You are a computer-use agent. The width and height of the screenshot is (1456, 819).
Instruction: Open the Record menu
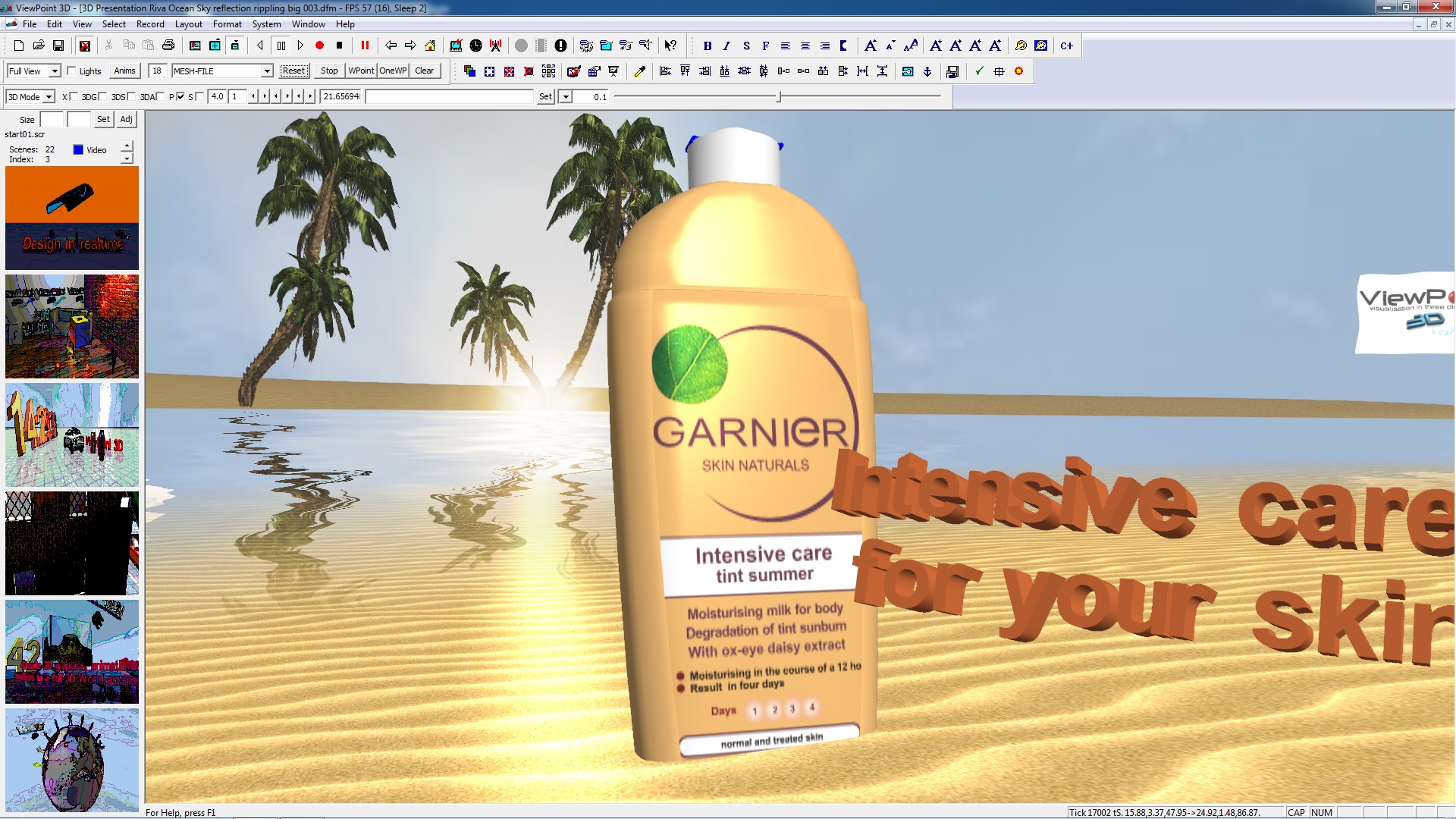(149, 24)
